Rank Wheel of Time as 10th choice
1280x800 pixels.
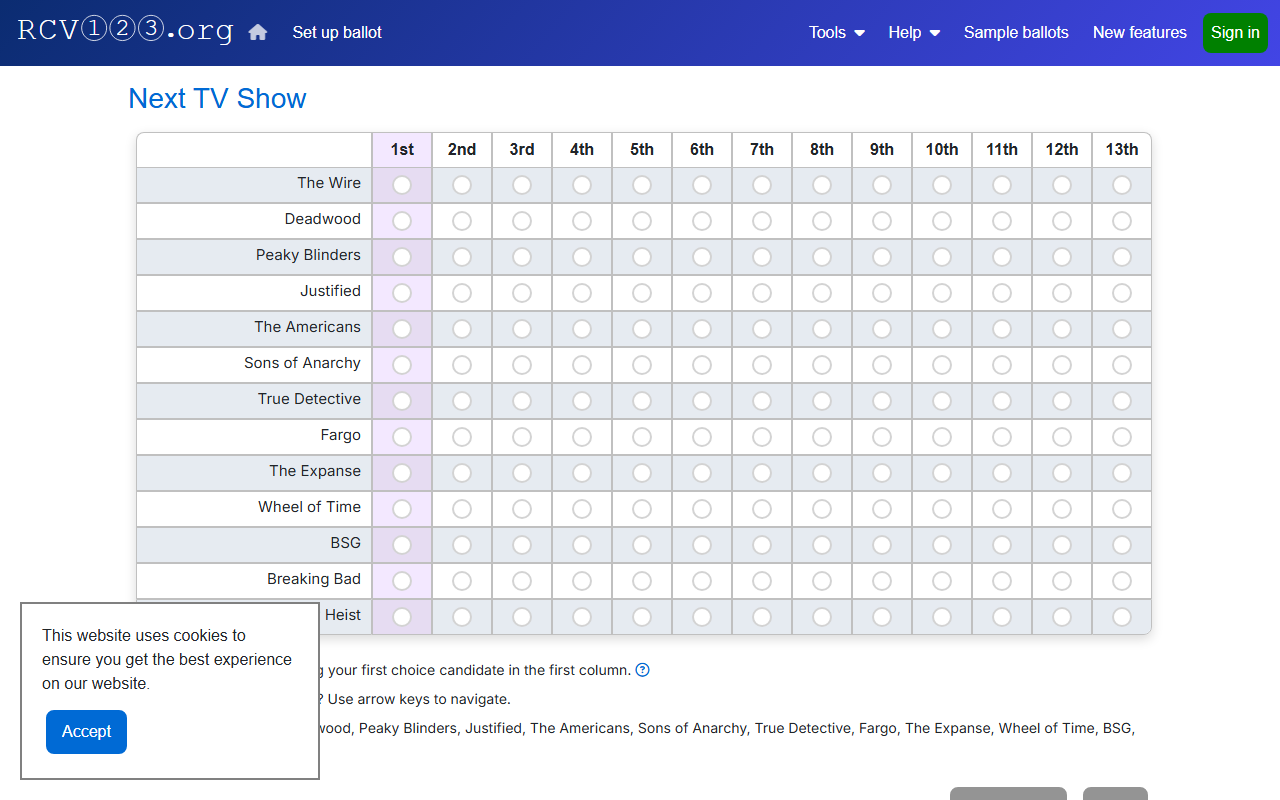click(942, 509)
